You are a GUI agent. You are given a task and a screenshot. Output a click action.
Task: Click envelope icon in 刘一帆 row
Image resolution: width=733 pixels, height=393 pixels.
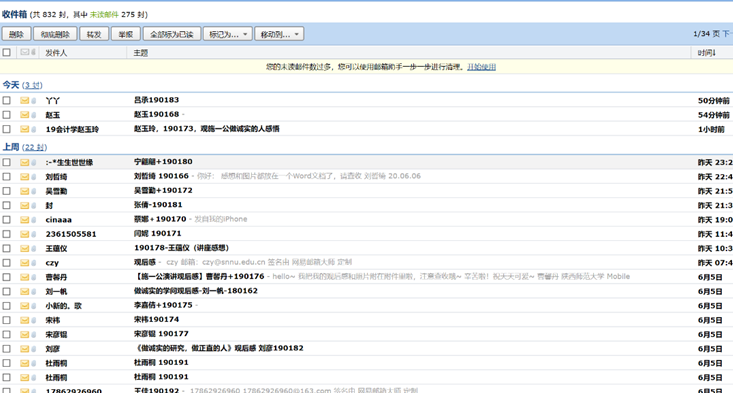(24, 292)
